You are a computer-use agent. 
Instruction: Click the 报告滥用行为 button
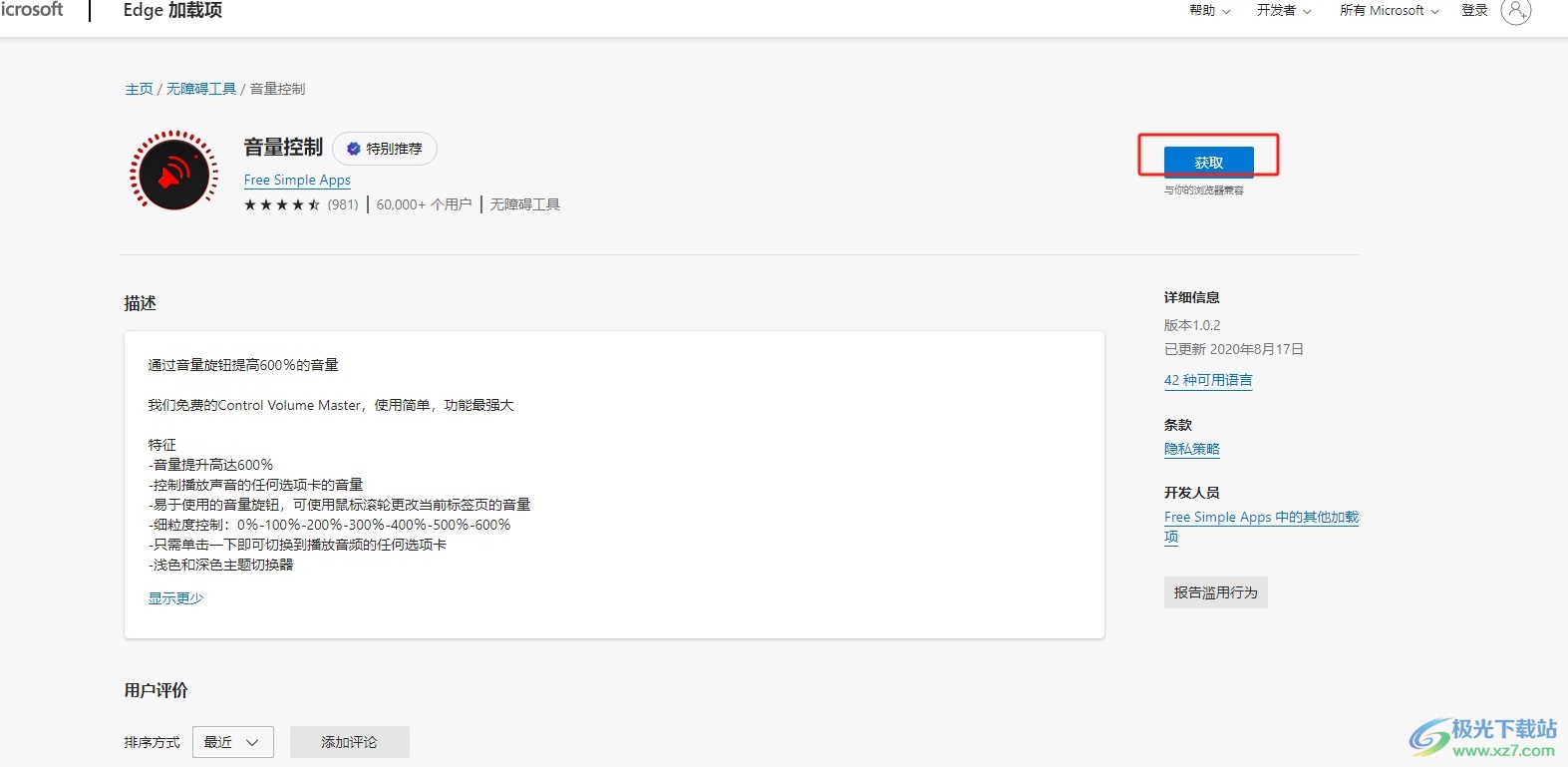pyautogui.click(x=1215, y=592)
